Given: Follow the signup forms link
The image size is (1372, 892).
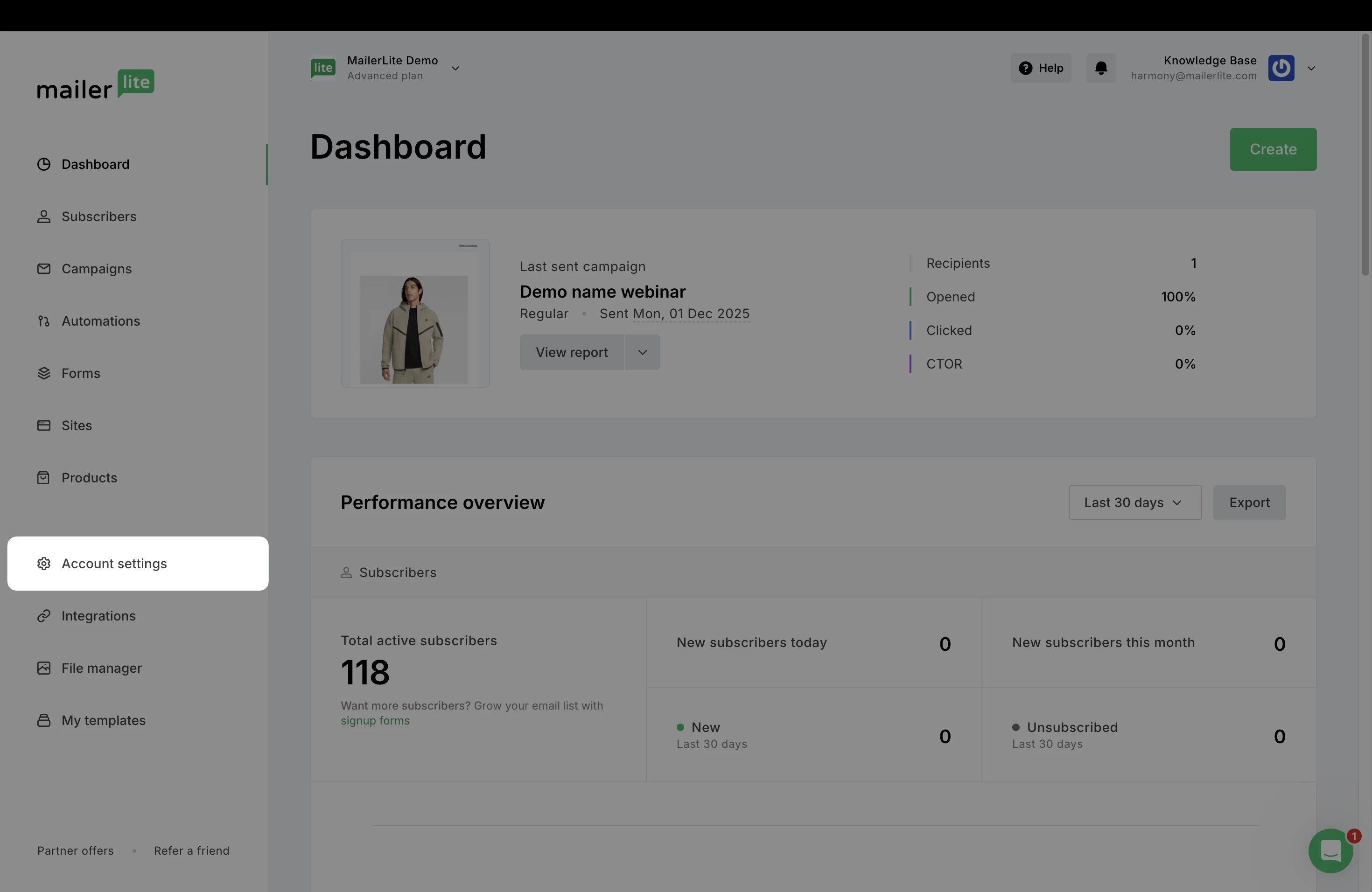Looking at the screenshot, I should pyautogui.click(x=375, y=721).
